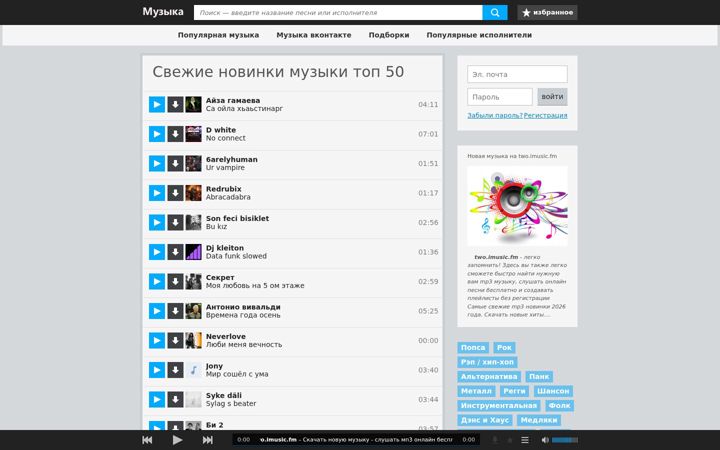Image resolution: width=720 pixels, height=450 pixels.
Task: Click the song search input field
Action: pos(338,12)
